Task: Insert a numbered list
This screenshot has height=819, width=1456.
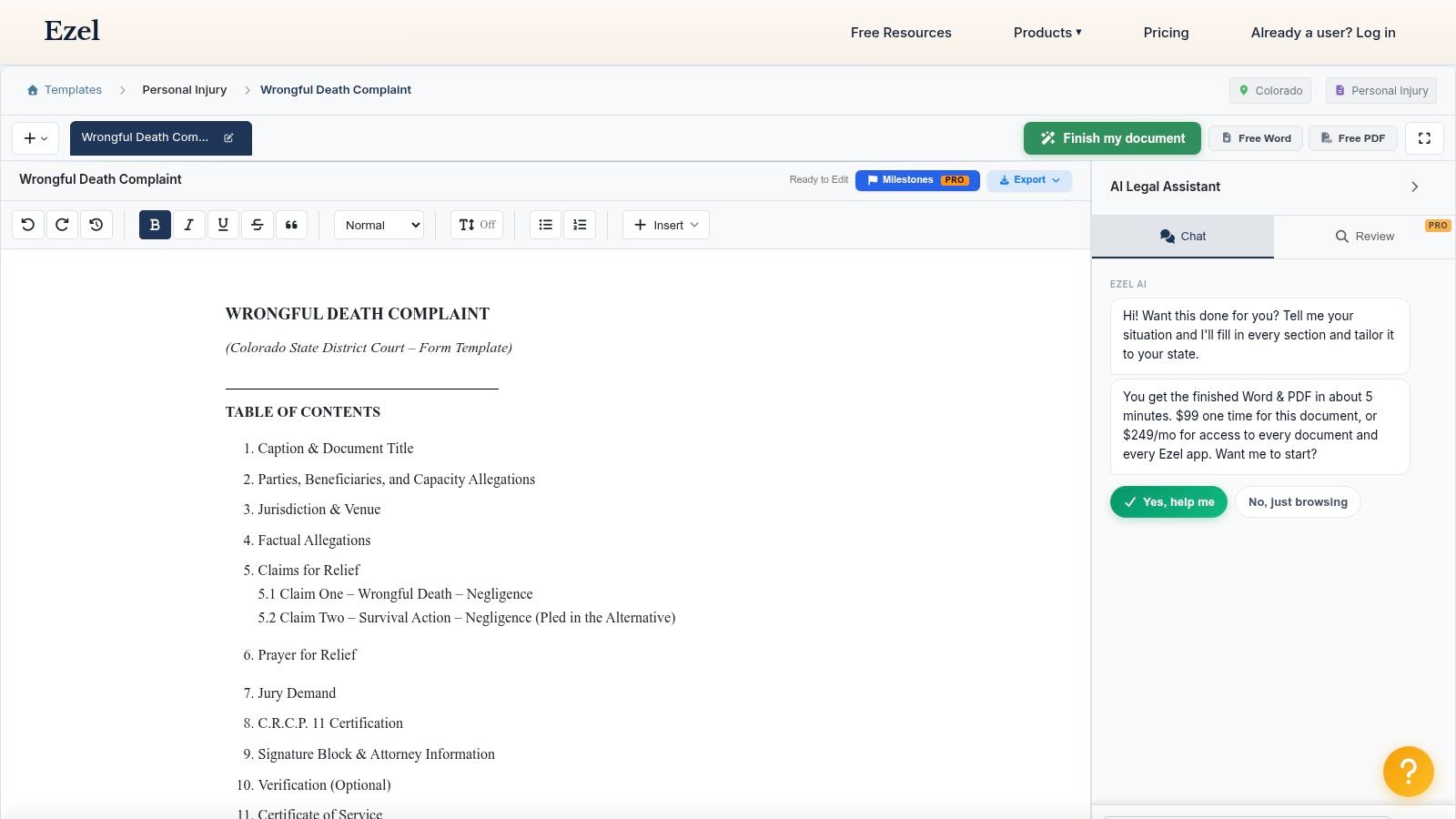Action: click(580, 225)
